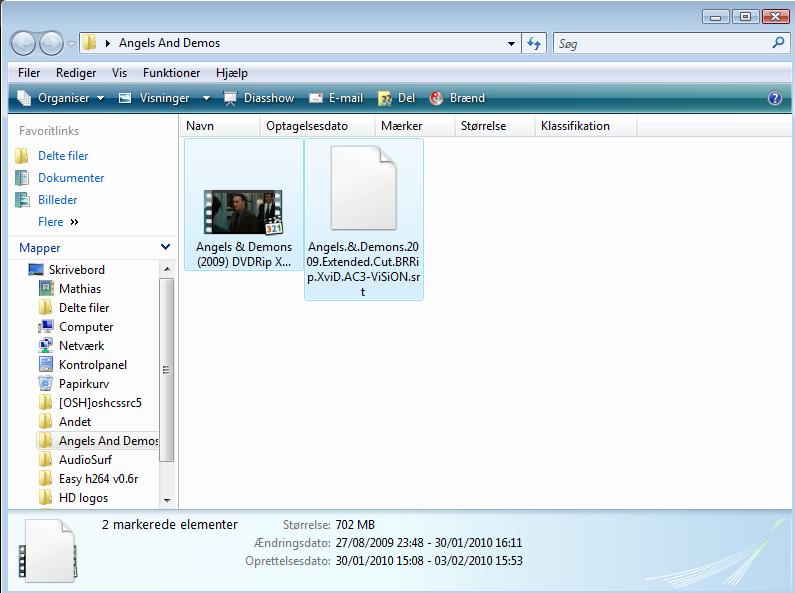The width and height of the screenshot is (795, 593).
Task: Sort by the Størrelse column header
Action: tap(494, 126)
